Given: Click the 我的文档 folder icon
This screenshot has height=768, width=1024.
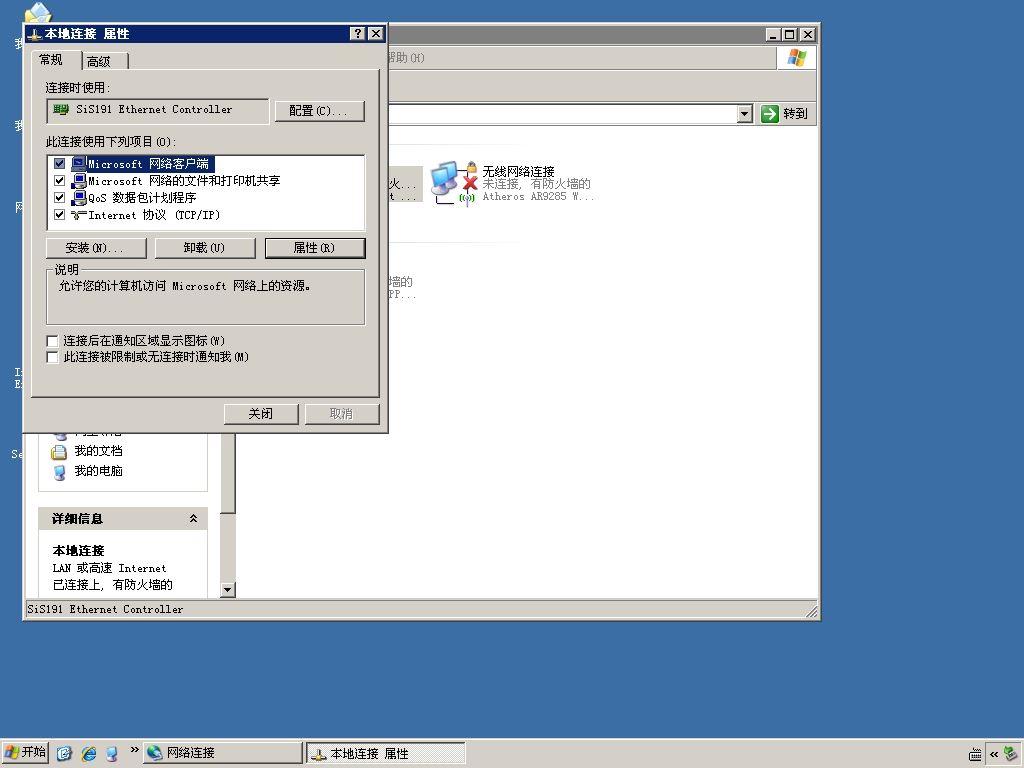Looking at the screenshot, I should point(59,451).
